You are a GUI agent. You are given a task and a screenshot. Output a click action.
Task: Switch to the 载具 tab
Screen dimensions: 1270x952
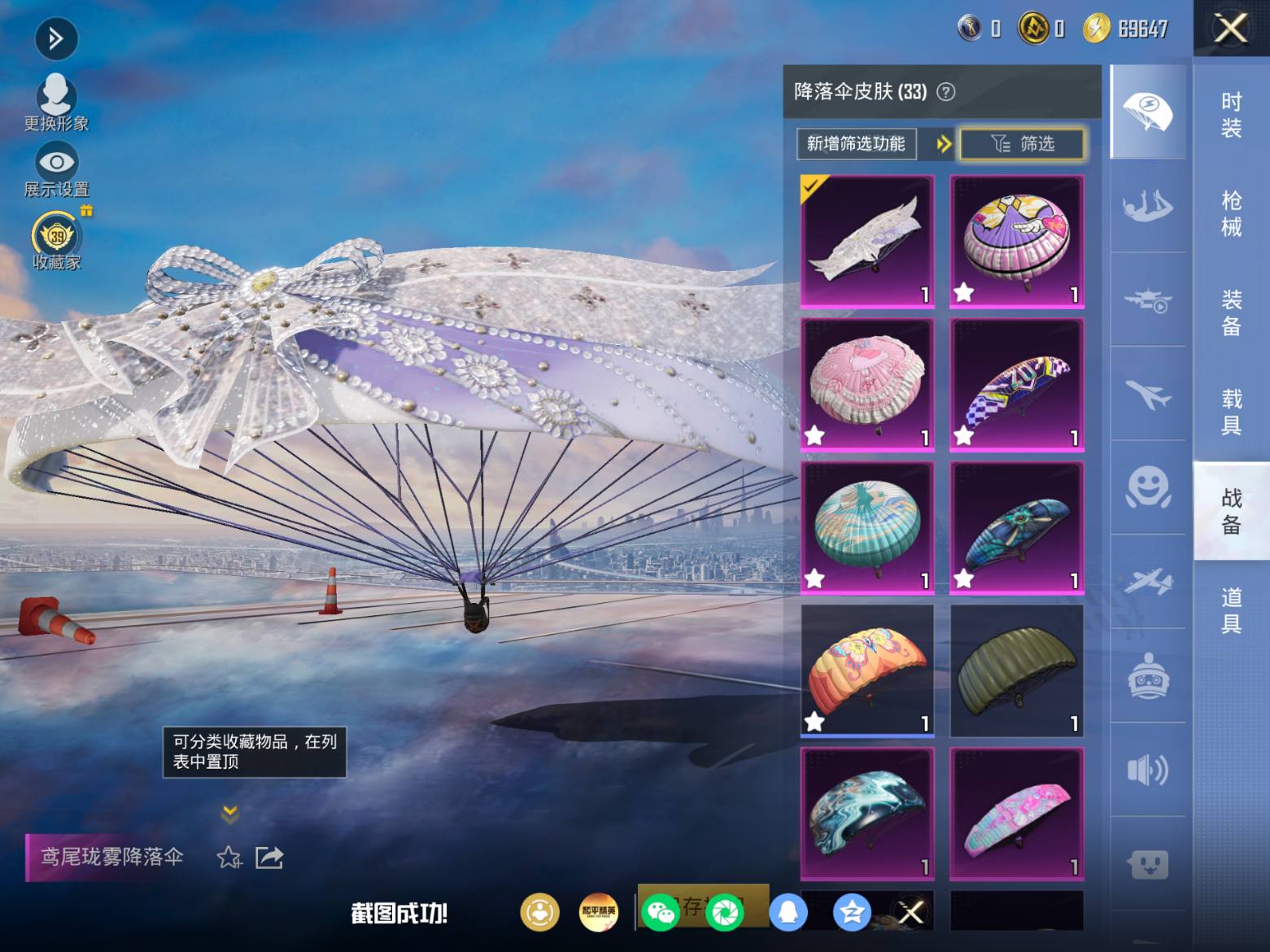[1231, 412]
